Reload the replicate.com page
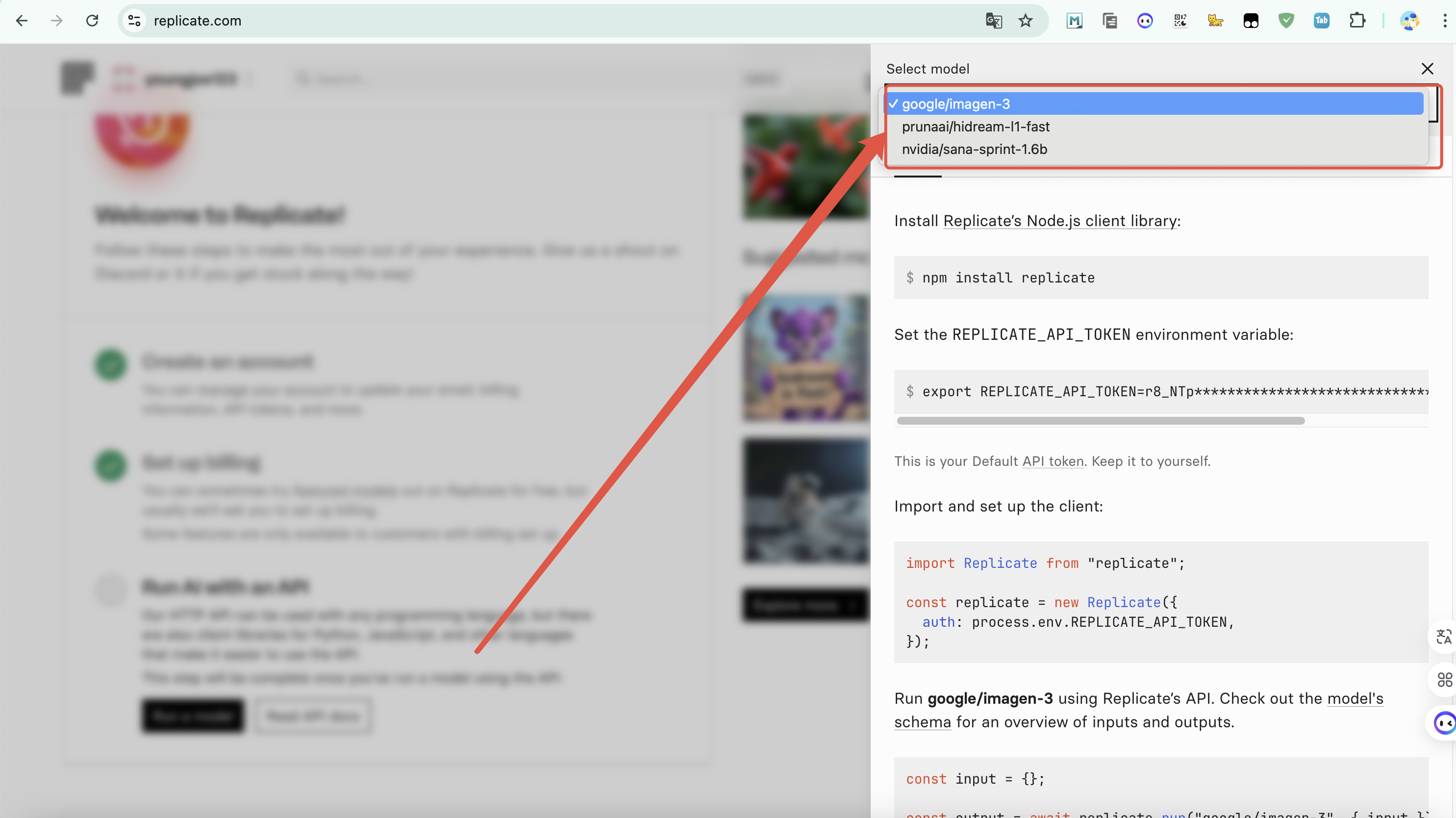 tap(92, 21)
